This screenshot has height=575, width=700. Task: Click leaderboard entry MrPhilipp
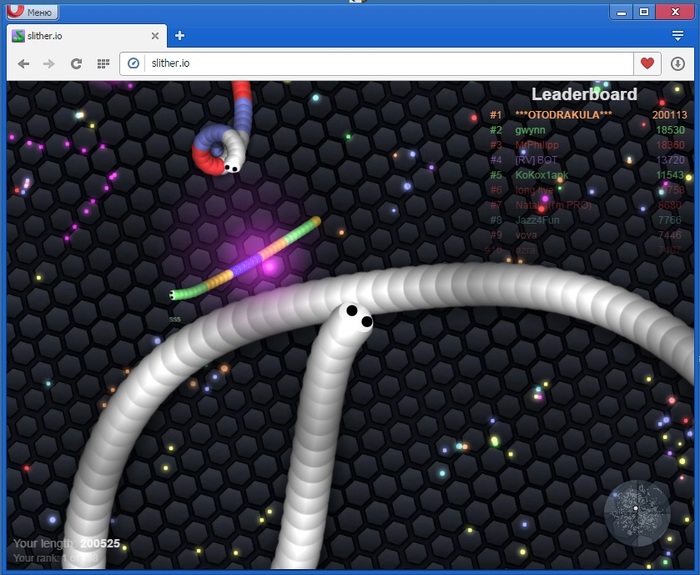537,145
